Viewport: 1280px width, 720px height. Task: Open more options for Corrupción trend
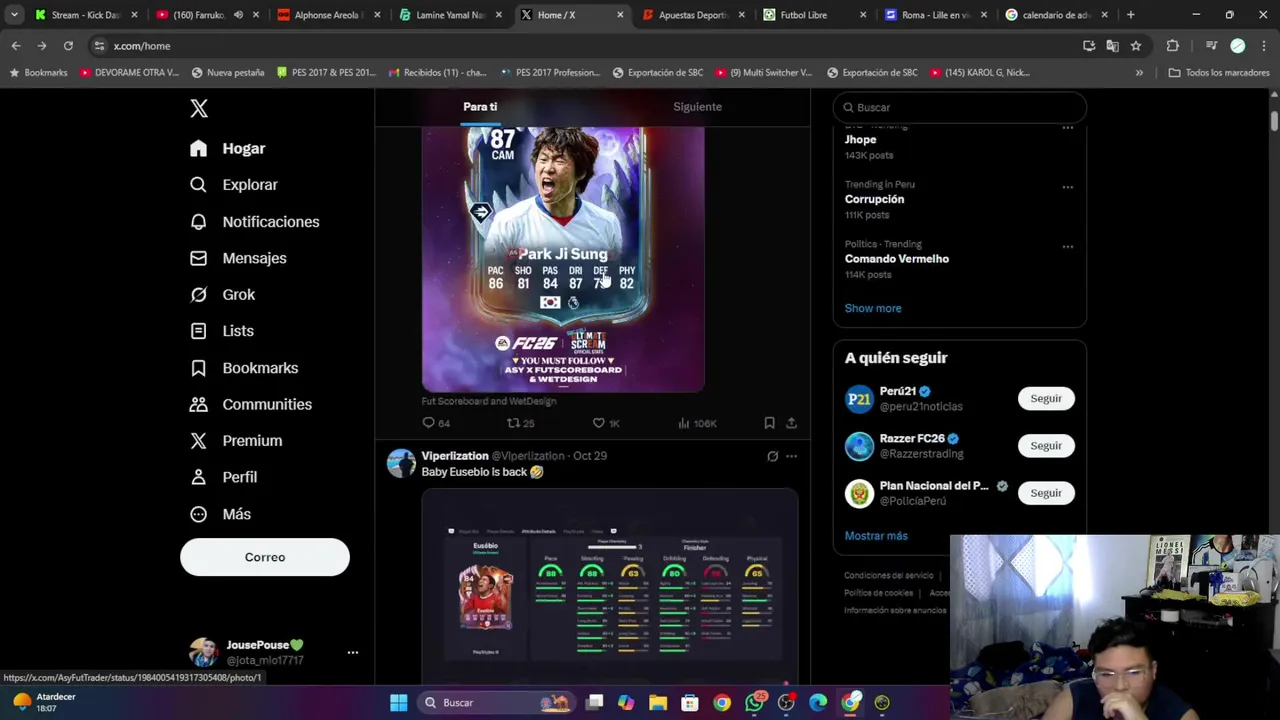click(1067, 187)
